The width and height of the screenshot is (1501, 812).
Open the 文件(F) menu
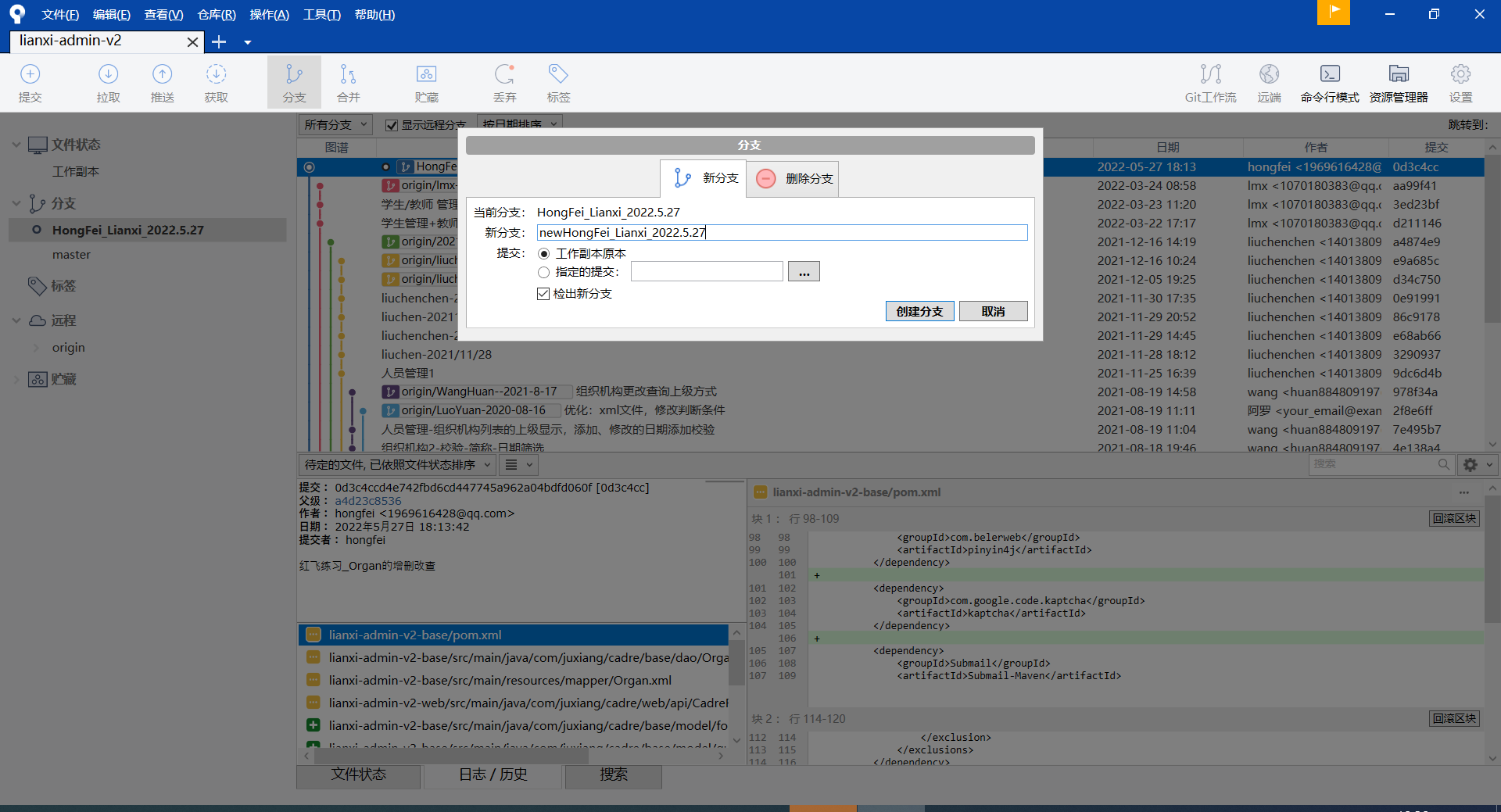tap(60, 15)
